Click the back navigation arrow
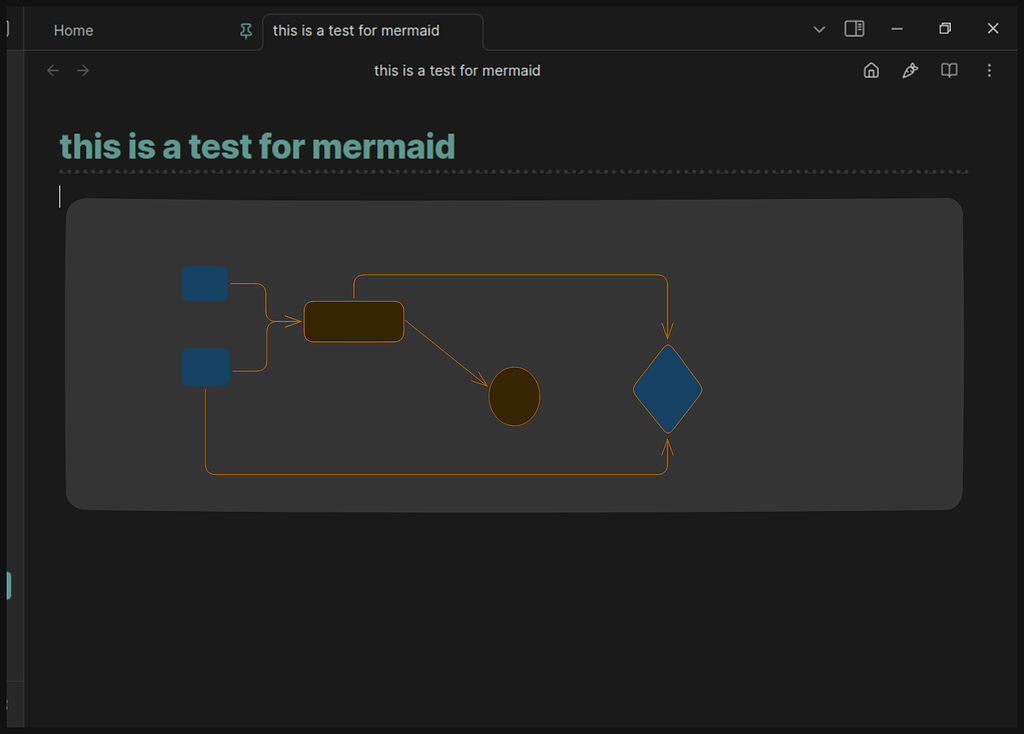This screenshot has width=1024, height=734. coord(52,70)
